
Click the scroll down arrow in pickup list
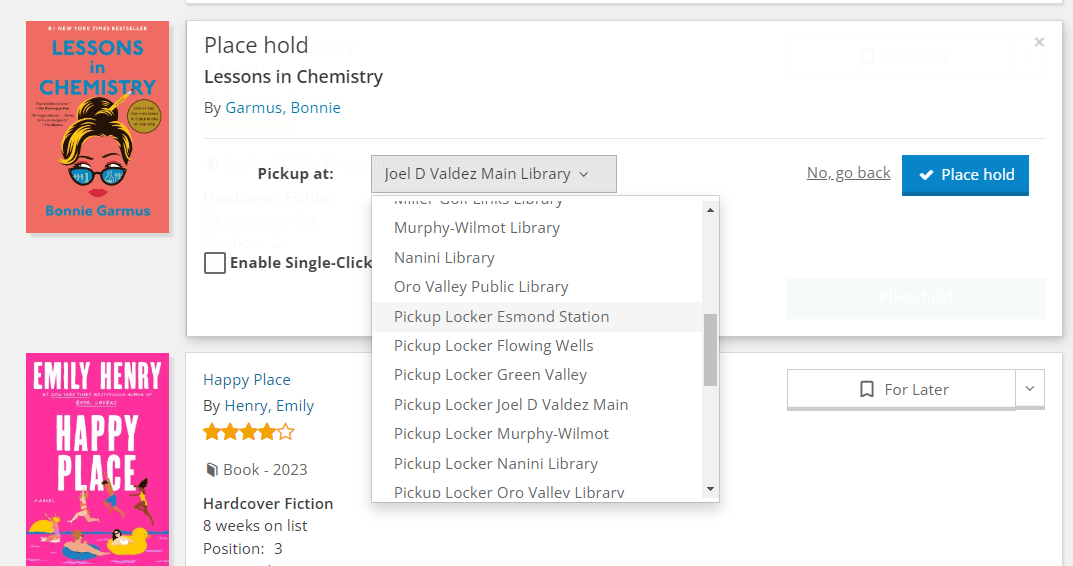tap(710, 489)
